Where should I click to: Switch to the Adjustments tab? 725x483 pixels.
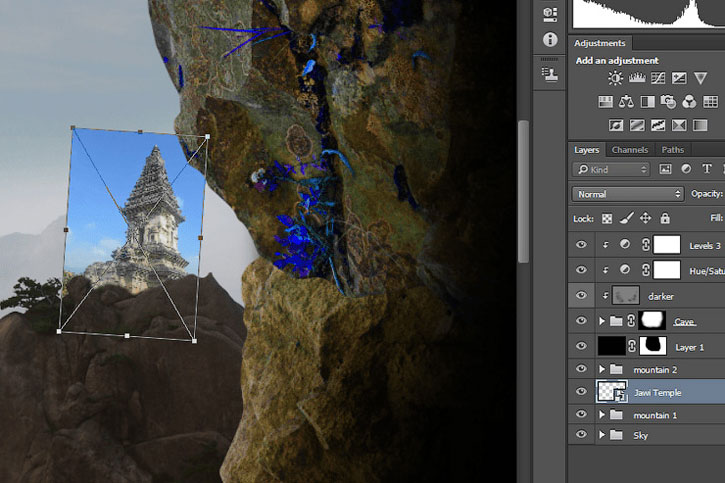tap(599, 43)
